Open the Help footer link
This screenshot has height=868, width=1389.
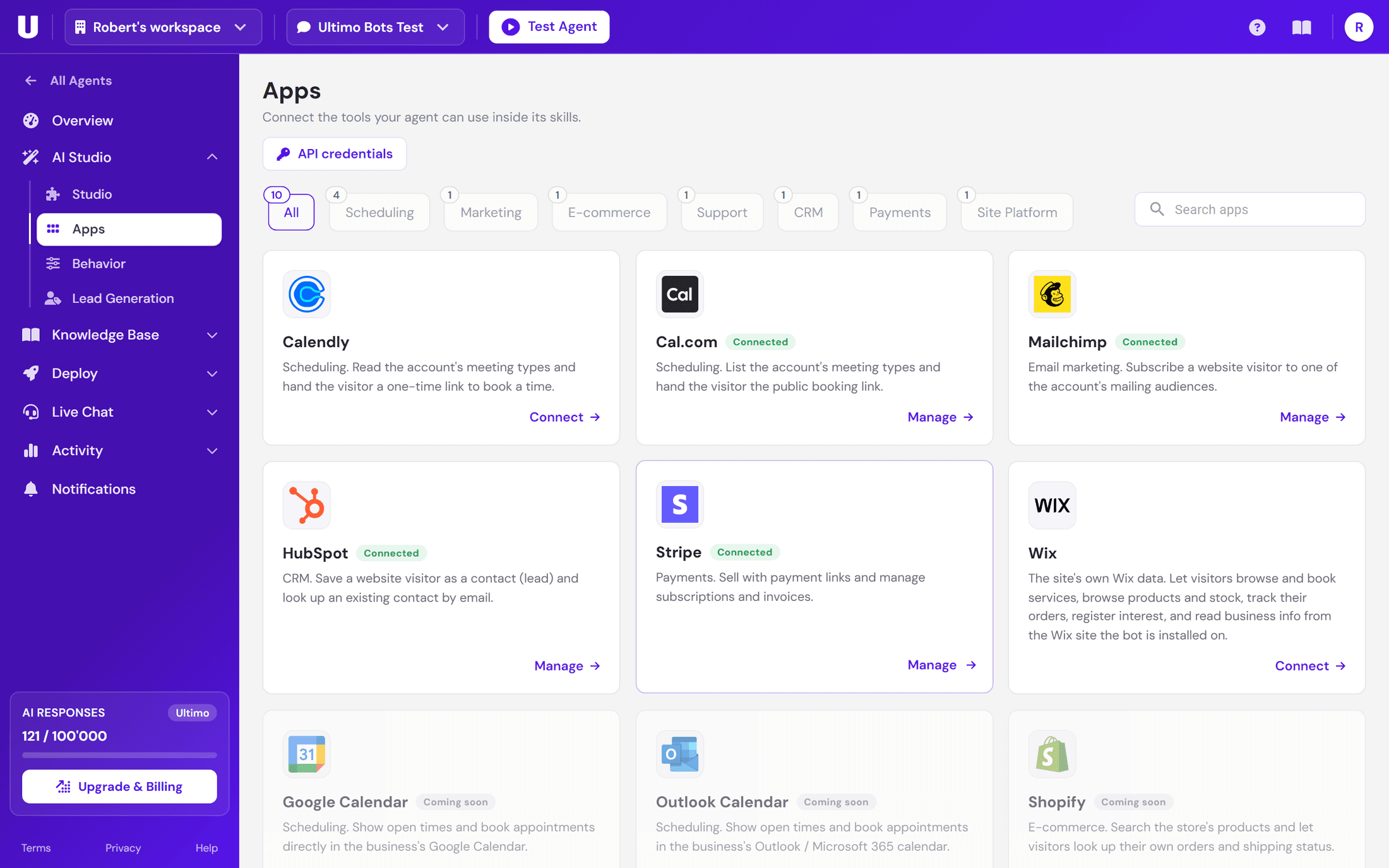tap(206, 848)
